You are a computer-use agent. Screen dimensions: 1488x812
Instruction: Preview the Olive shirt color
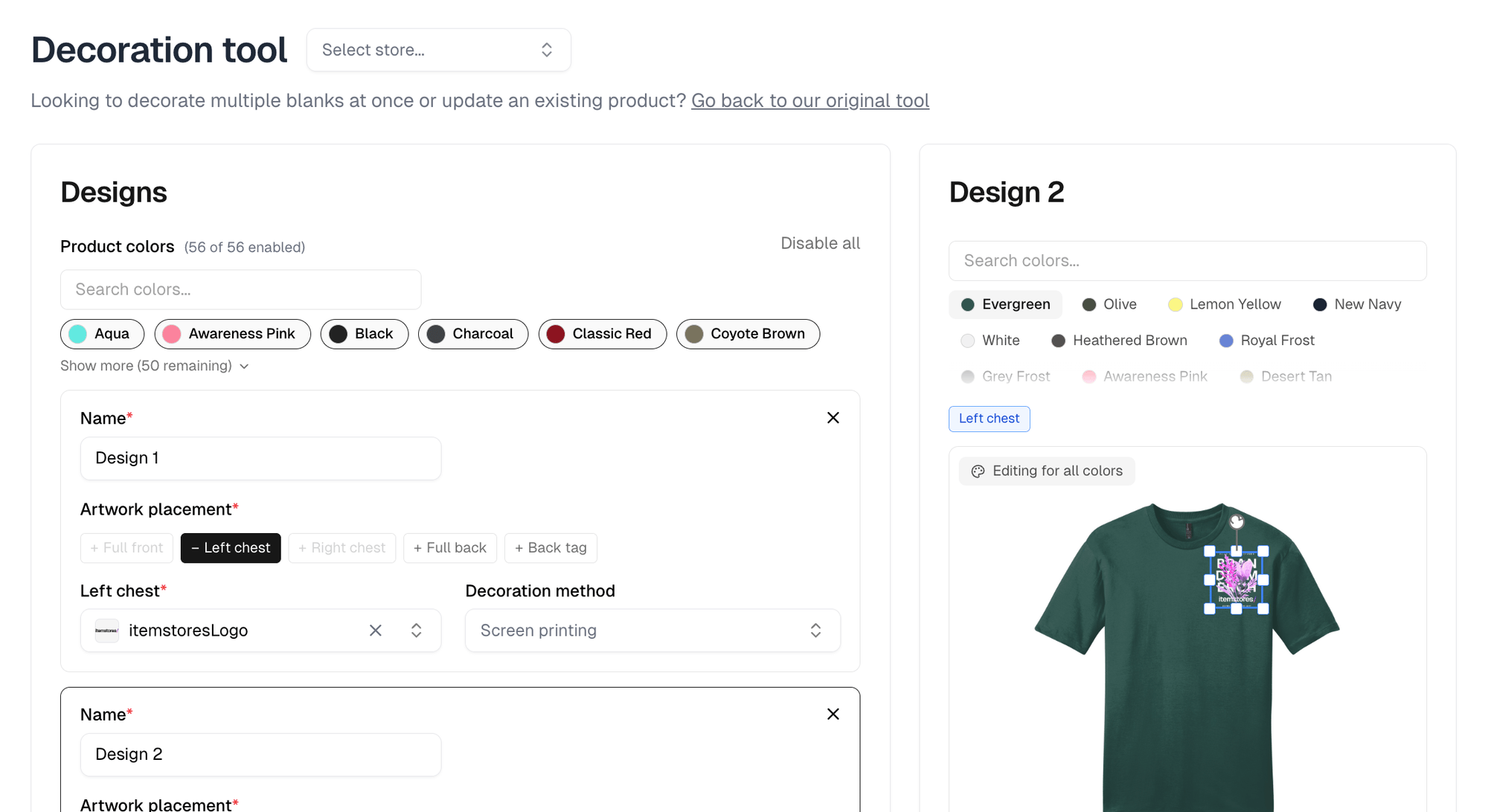[1109, 304]
